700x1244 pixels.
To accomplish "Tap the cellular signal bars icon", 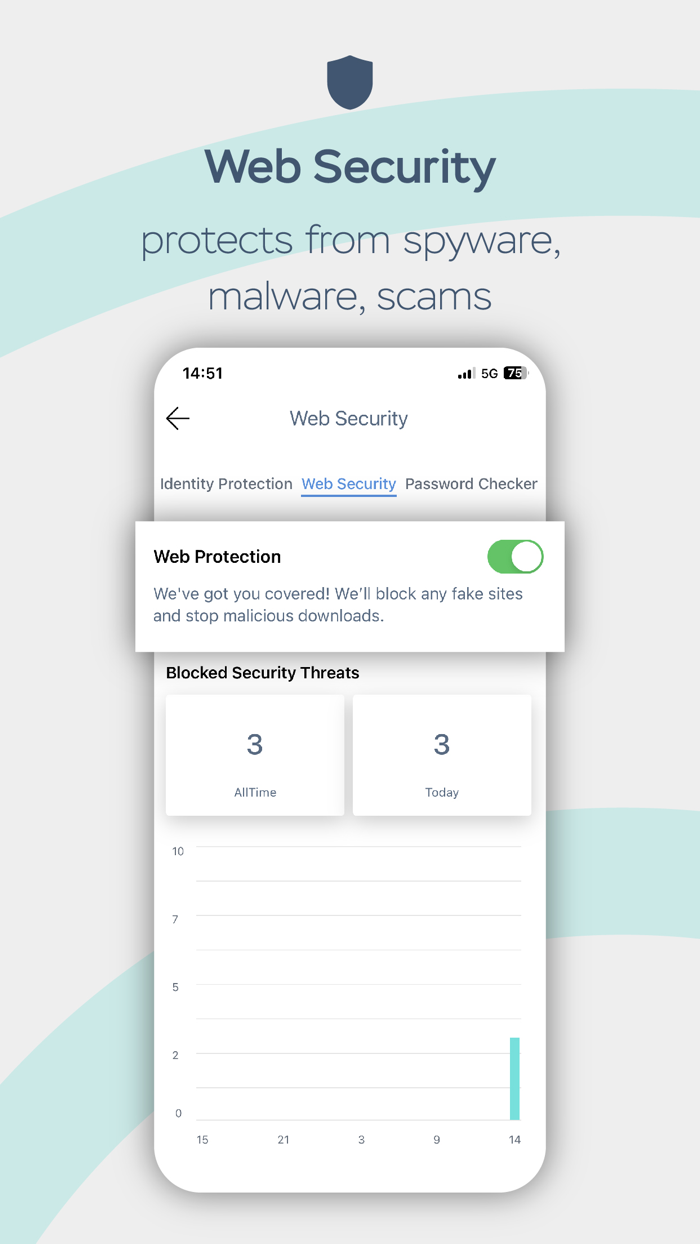I will click(x=466, y=373).
